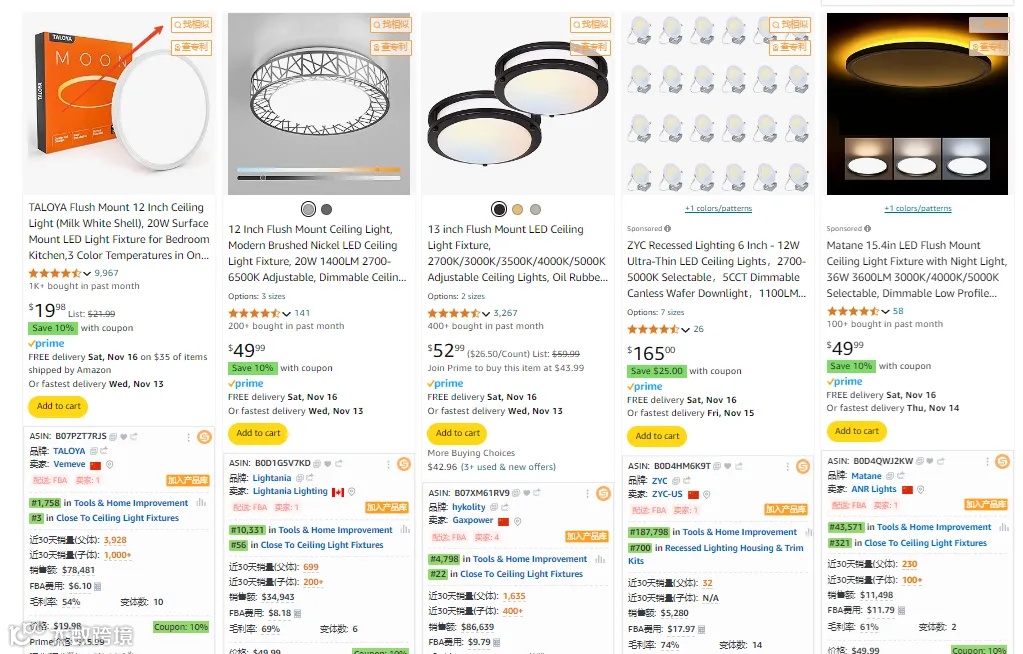Open three-dot menu for ASIN B07XM61RV9
1023x654 pixels.
tap(587, 493)
